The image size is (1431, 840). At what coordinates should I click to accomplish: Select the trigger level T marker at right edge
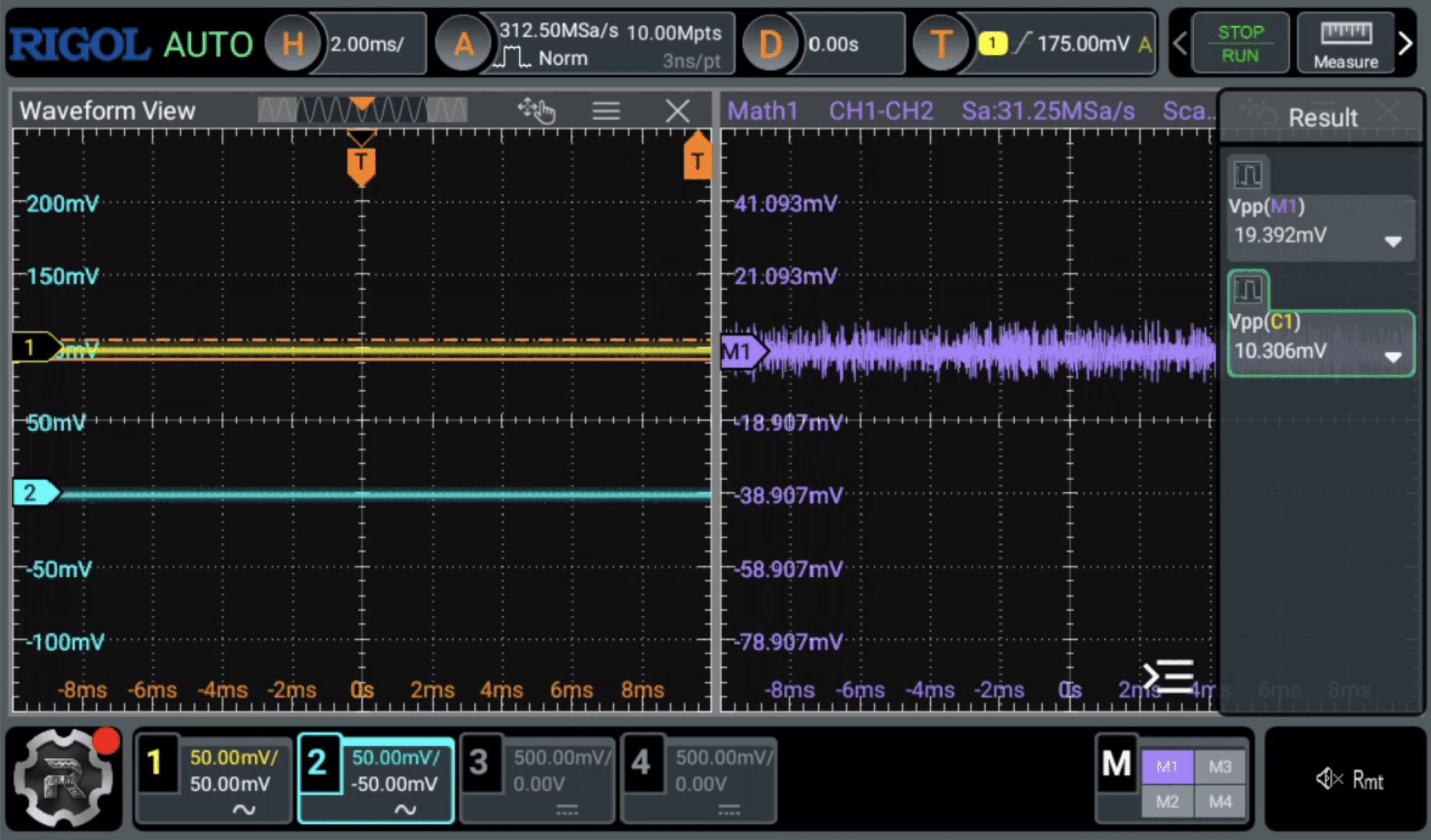pos(698,157)
